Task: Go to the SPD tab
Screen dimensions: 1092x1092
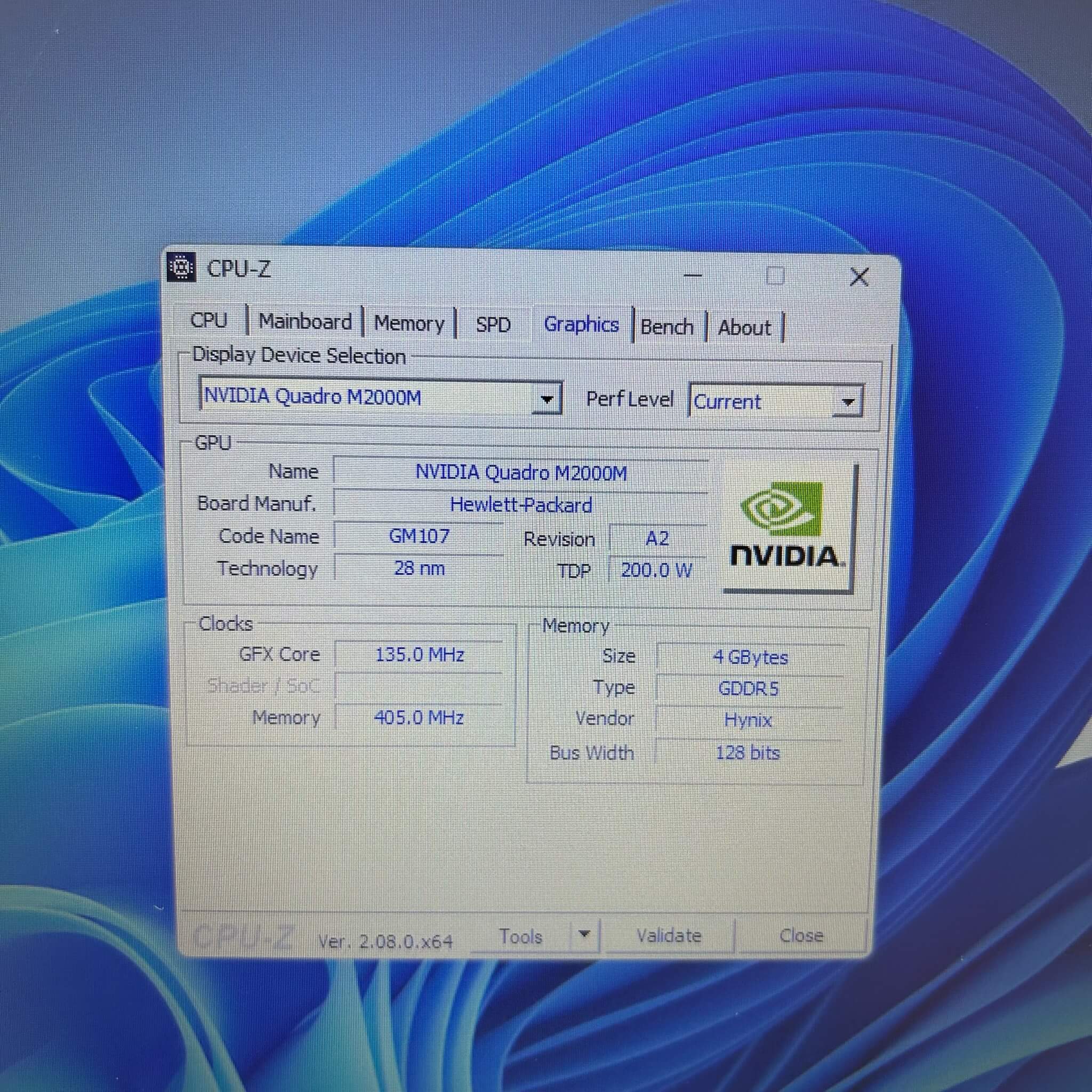Action: click(493, 324)
